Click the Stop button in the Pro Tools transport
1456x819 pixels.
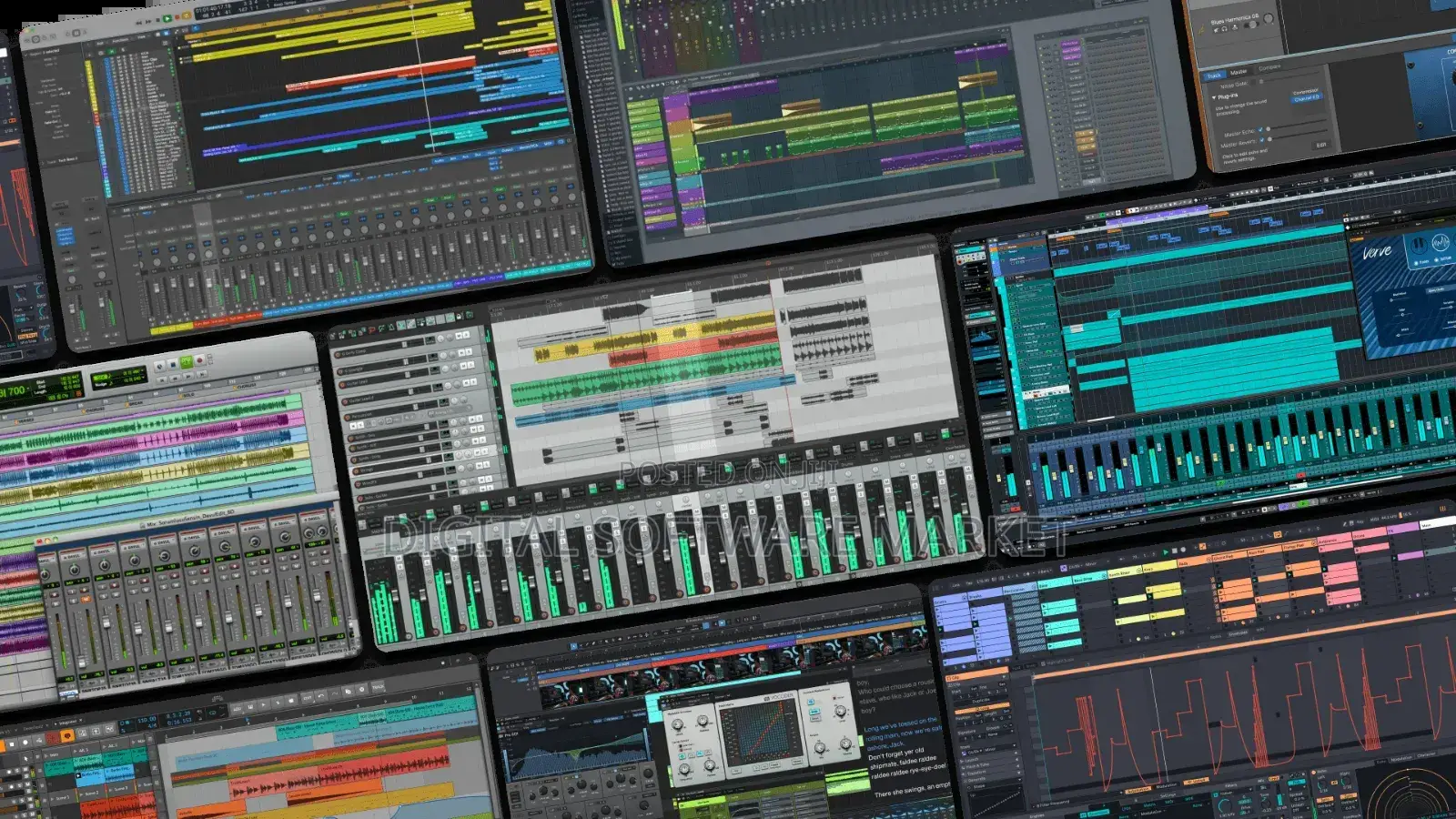tap(173, 364)
